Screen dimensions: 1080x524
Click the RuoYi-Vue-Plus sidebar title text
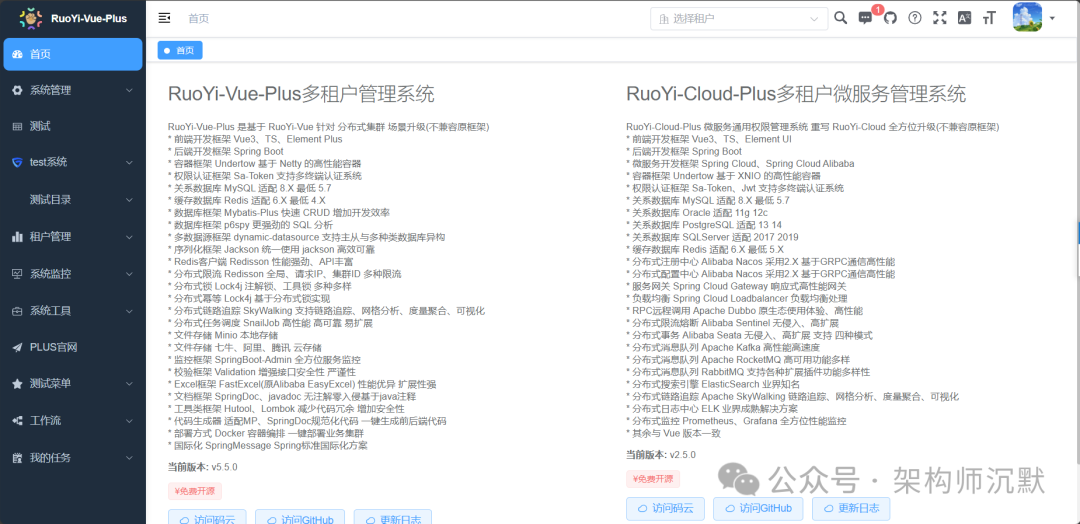coord(89,19)
